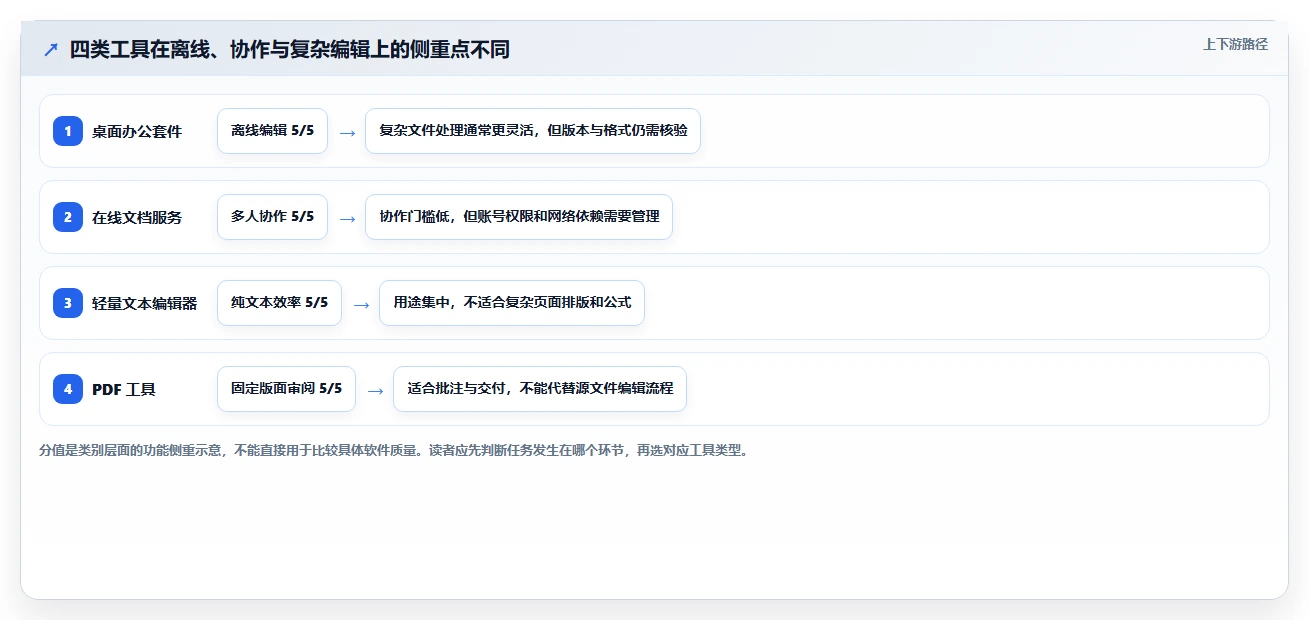
Task: Open the 用途集中，不适合复杂页面排版和公式 box
Action: tap(512, 303)
